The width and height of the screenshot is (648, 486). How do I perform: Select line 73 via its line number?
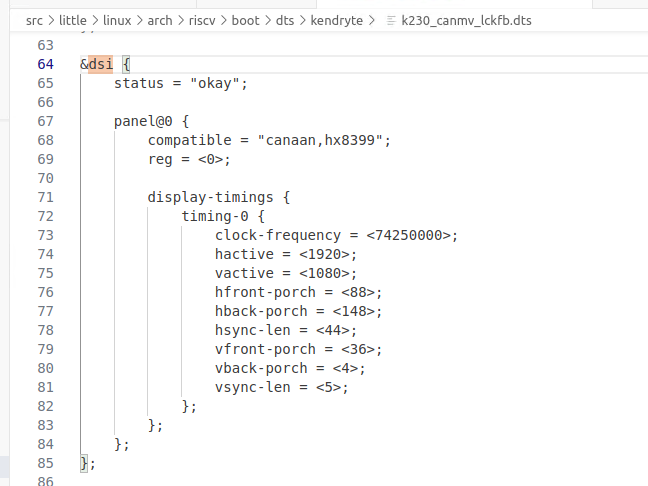click(45, 235)
